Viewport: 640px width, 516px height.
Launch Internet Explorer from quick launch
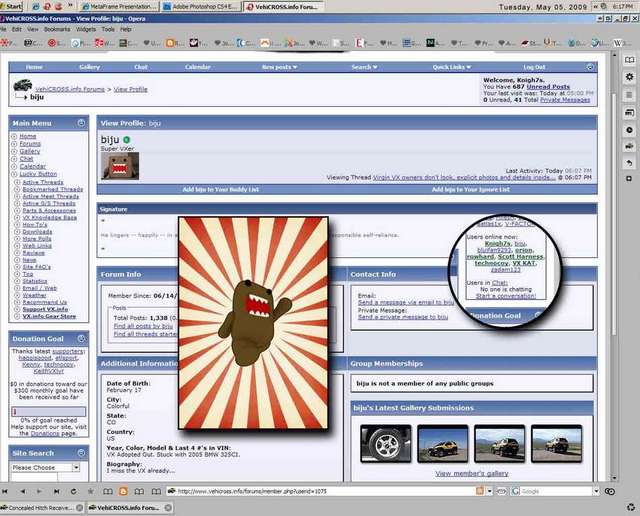36,7
